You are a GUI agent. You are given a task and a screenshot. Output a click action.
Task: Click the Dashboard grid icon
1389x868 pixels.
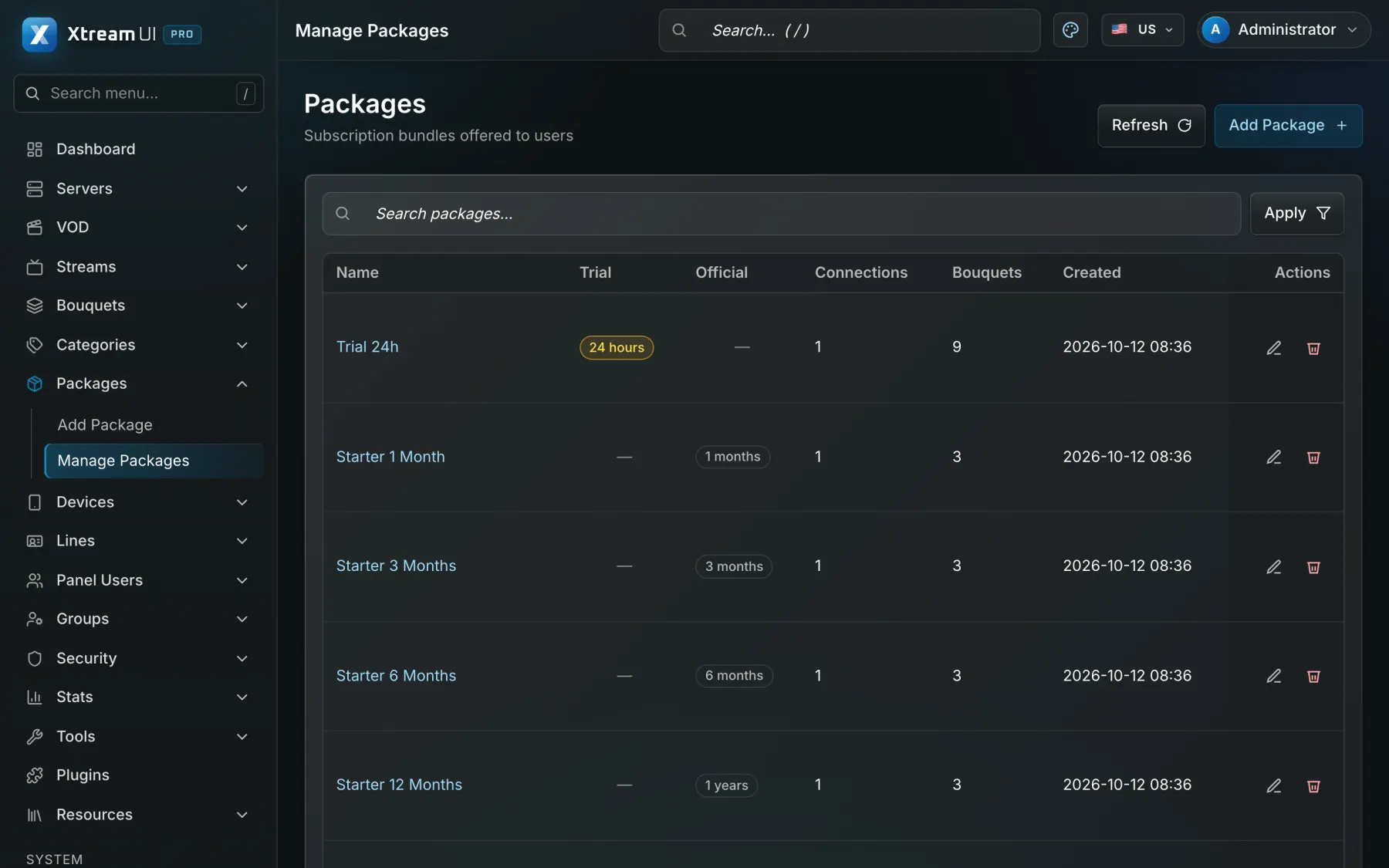pos(35,149)
